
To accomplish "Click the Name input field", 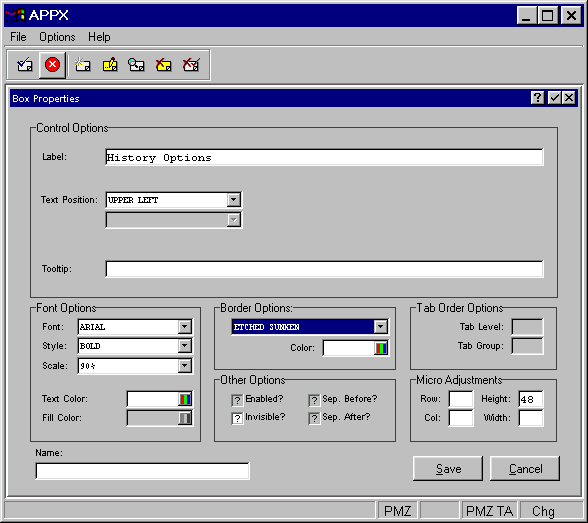I will coord(142,471).
